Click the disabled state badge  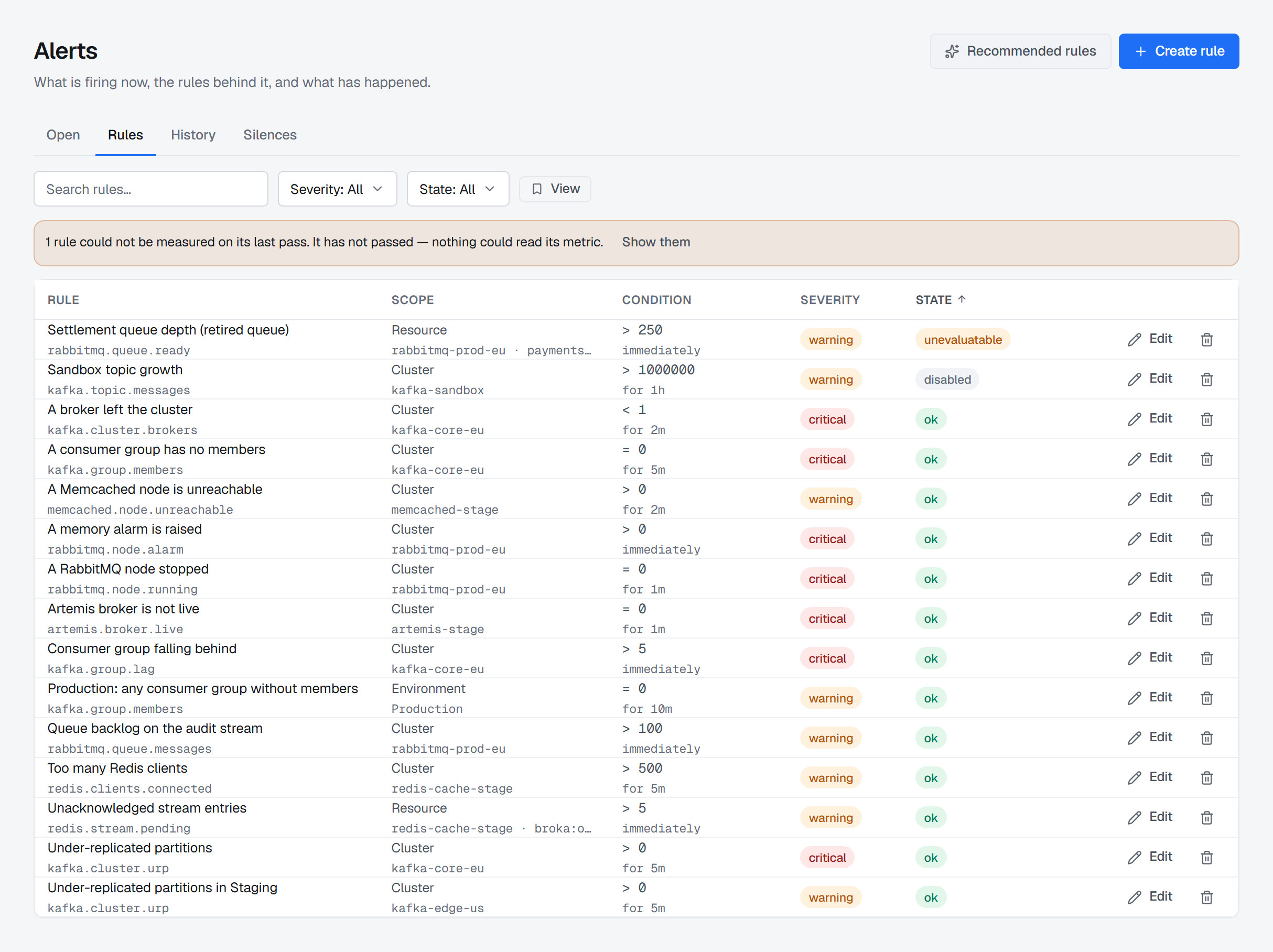click(x=947, y=380)
